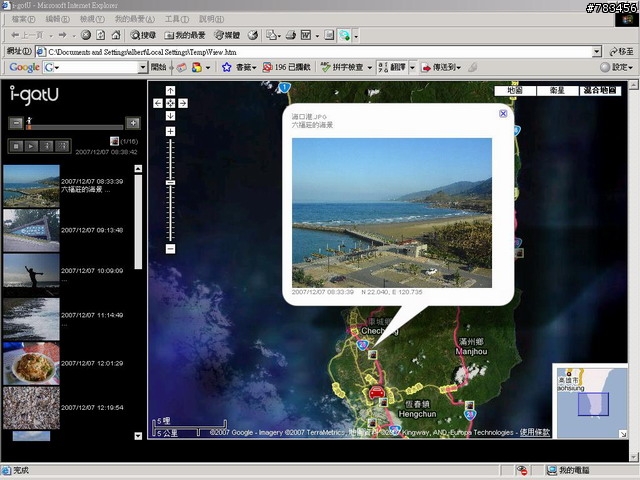
Task: Click the photo list scrollbar thumb
Action: 138,222
